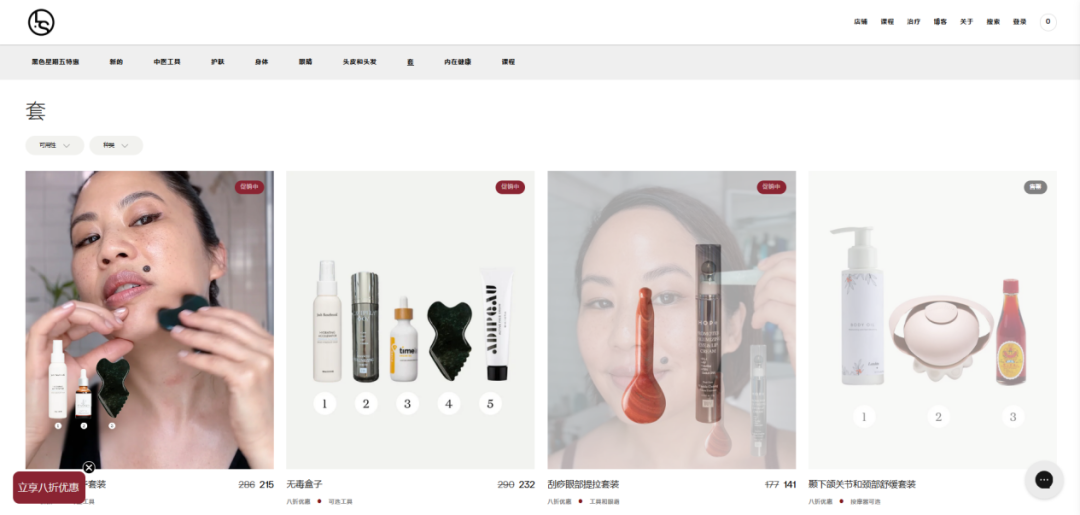This screenshot has height=515, width=1080.
Task: Open 播客 in the top menu
Action: tap(940, 22)
